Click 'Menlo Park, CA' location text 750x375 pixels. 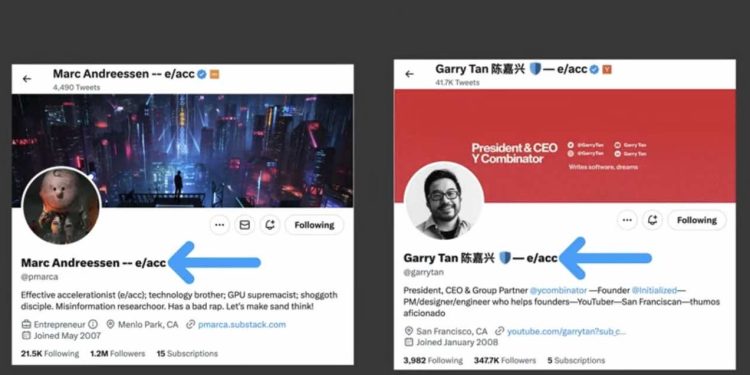[x=148, y=324]
